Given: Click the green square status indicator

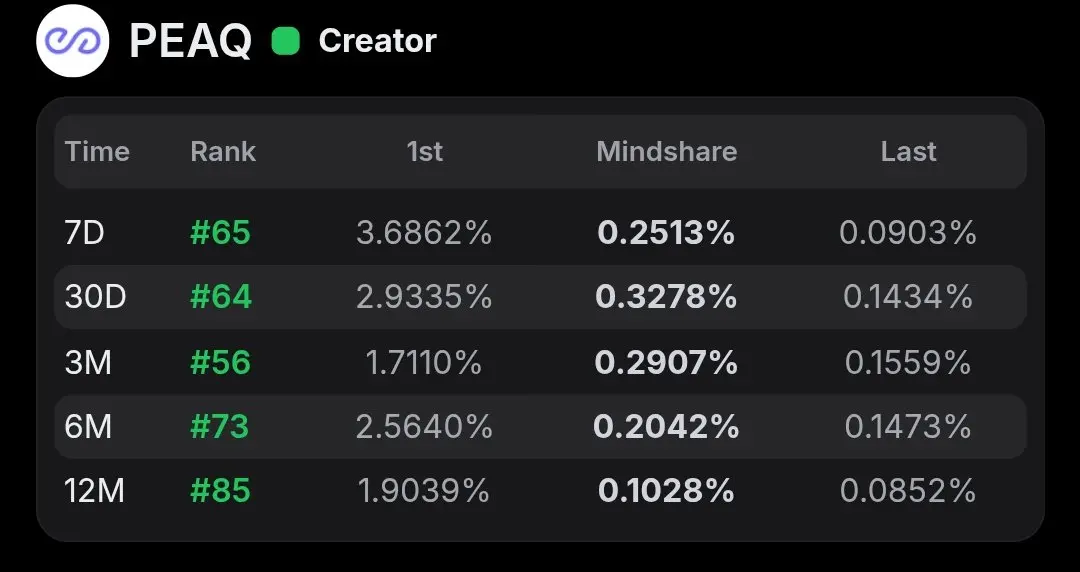Looking at the screenshot, I should click(286, 41).
